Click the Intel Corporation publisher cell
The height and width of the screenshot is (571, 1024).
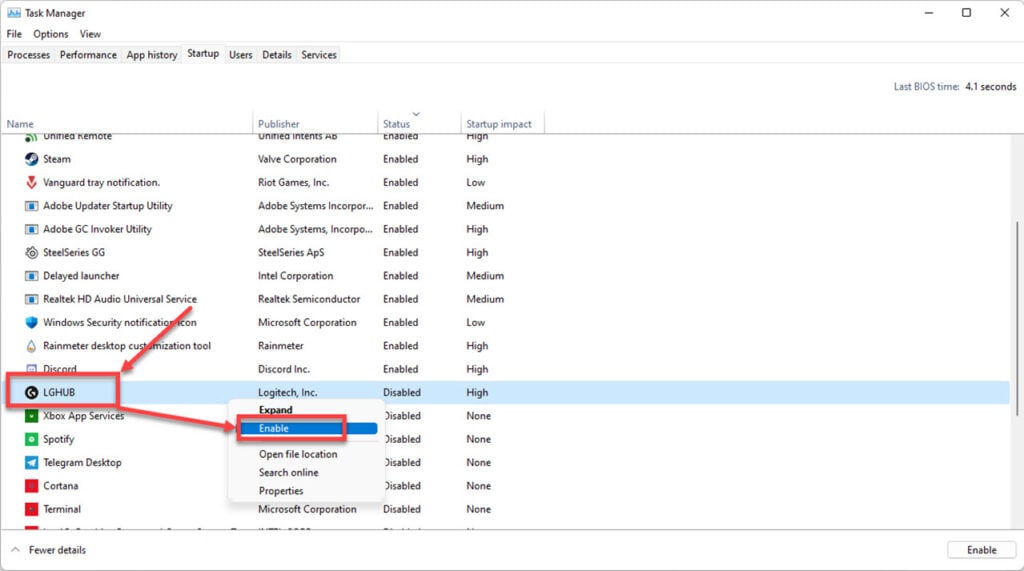[x=295, y=276]
